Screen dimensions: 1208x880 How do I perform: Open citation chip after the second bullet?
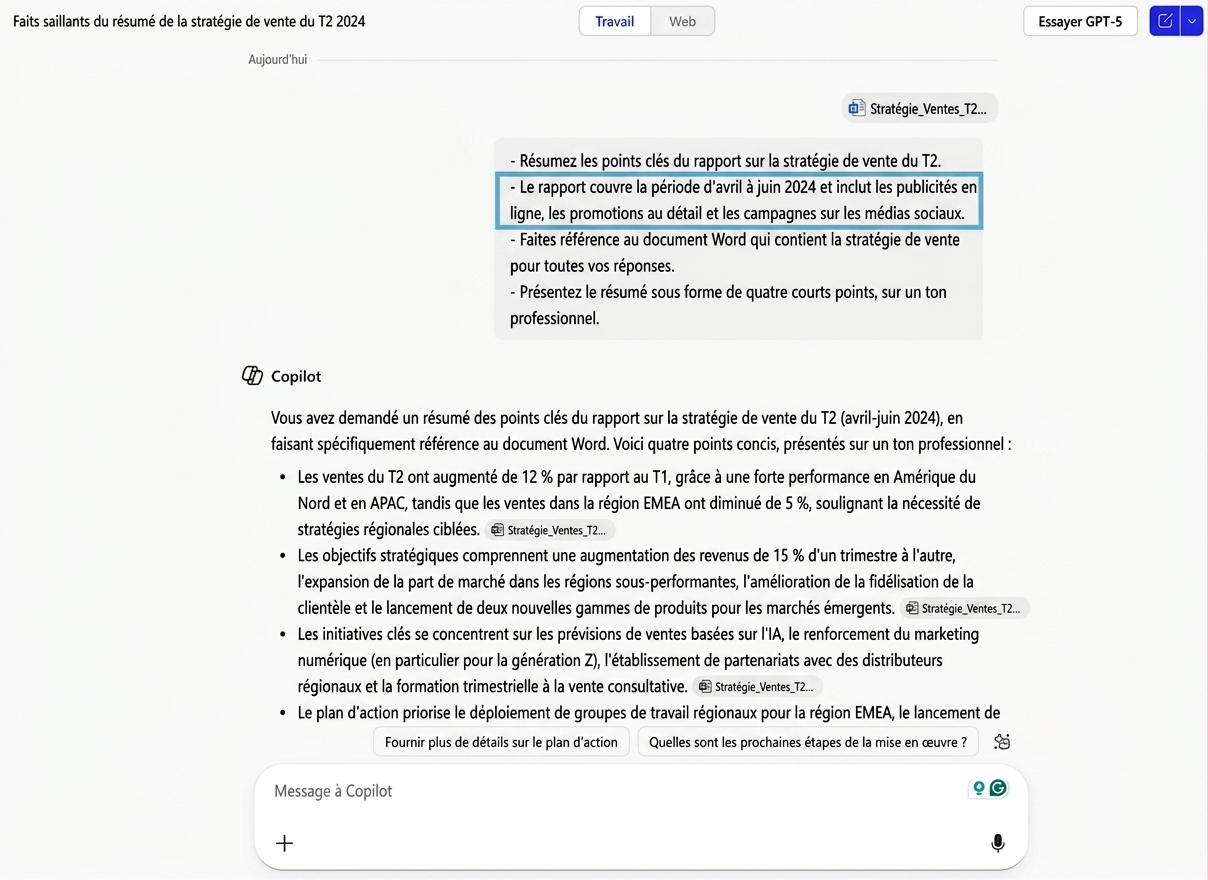pyautogui.click(x=964, y=608)
